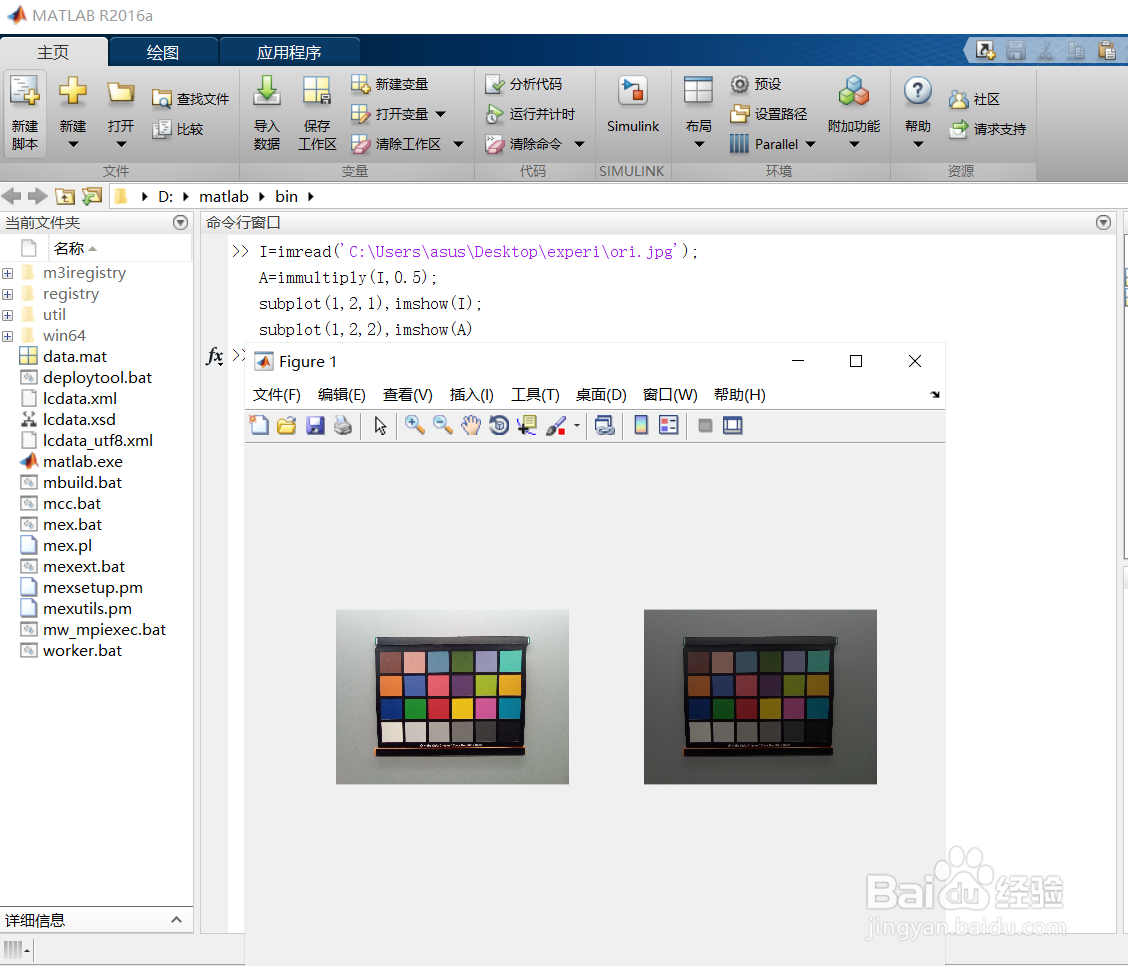Viewport: 1128px width, 966px height.
Task: Toggle the Zoom Out tool
Action: 442,426
